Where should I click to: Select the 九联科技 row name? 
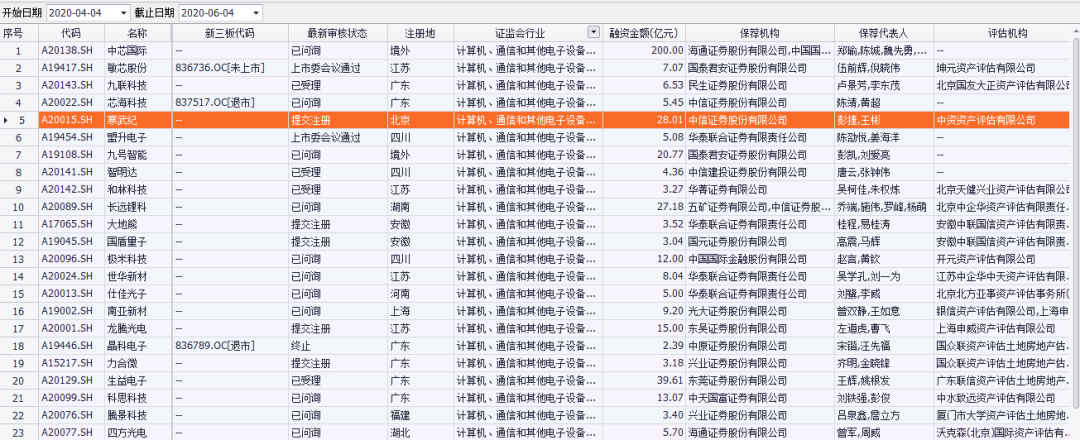coord(138,85)
